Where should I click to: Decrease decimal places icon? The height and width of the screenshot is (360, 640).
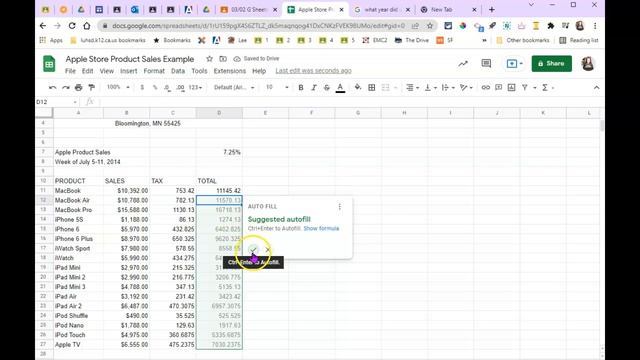(x=167, y=87)
